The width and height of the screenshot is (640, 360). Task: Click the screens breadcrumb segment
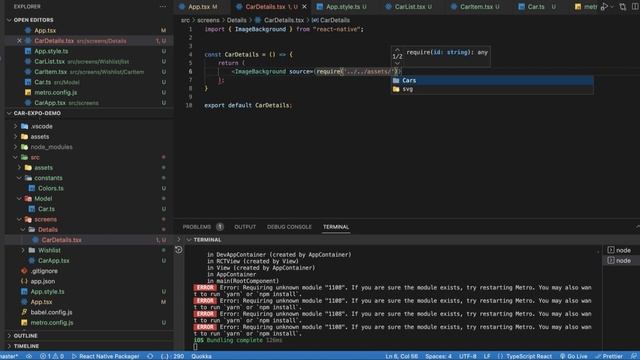coord(208,20)
